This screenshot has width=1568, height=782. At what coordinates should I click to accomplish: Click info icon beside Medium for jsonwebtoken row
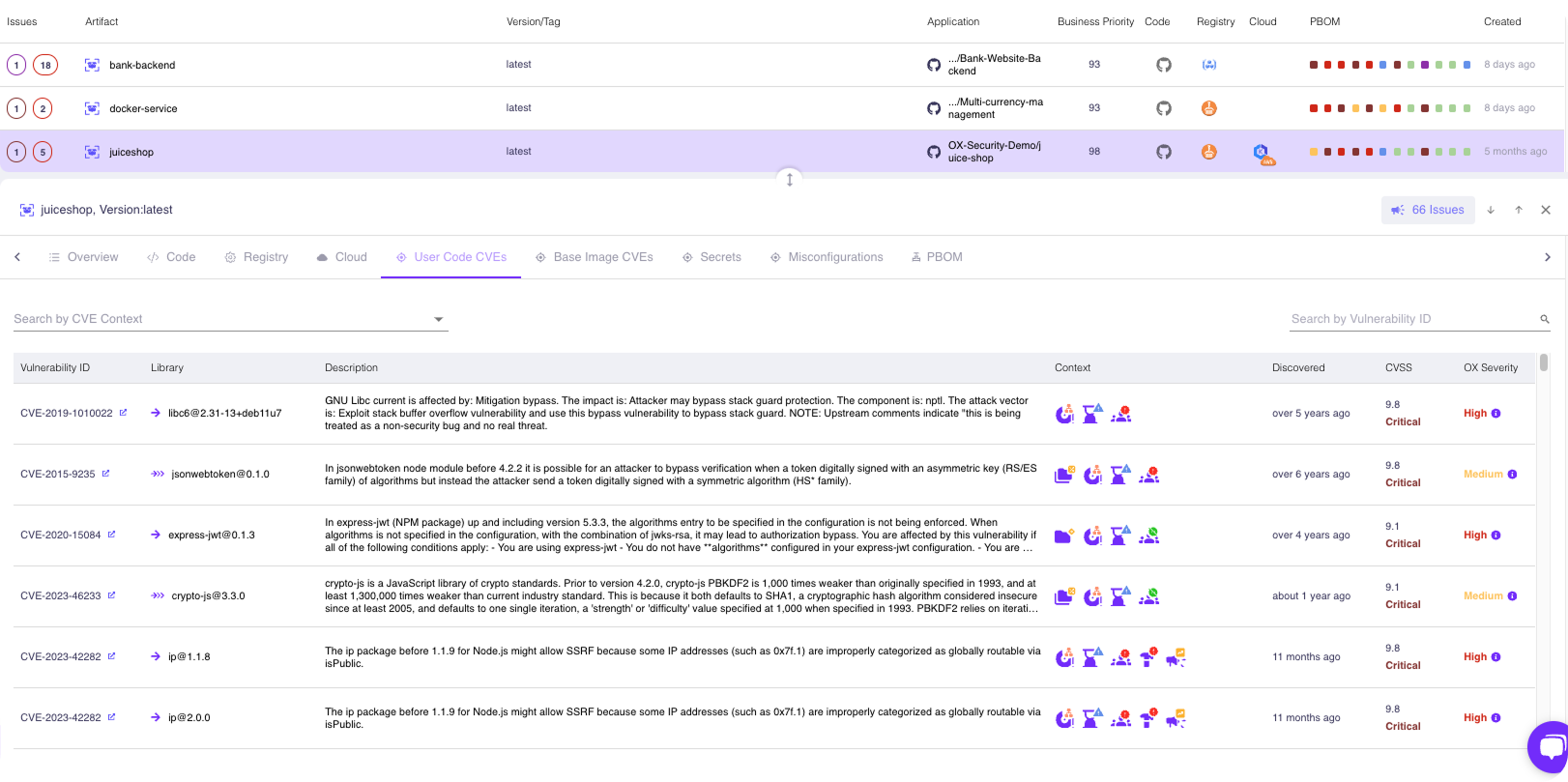click(x=1512, y=475)
